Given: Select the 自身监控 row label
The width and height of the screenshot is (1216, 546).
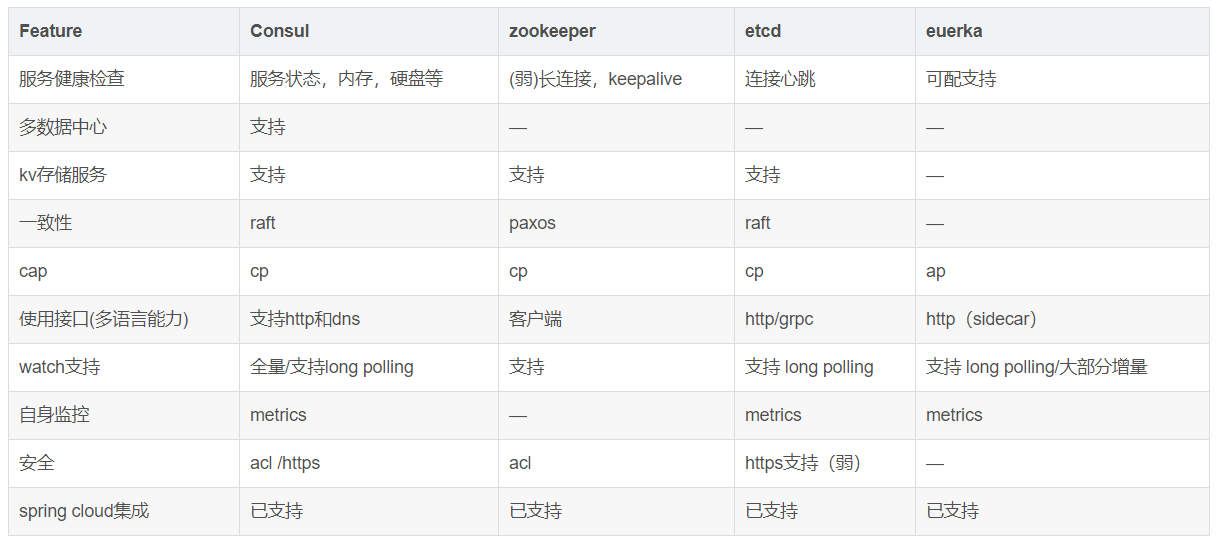Looking at the screenshot, I should (54, 415).
